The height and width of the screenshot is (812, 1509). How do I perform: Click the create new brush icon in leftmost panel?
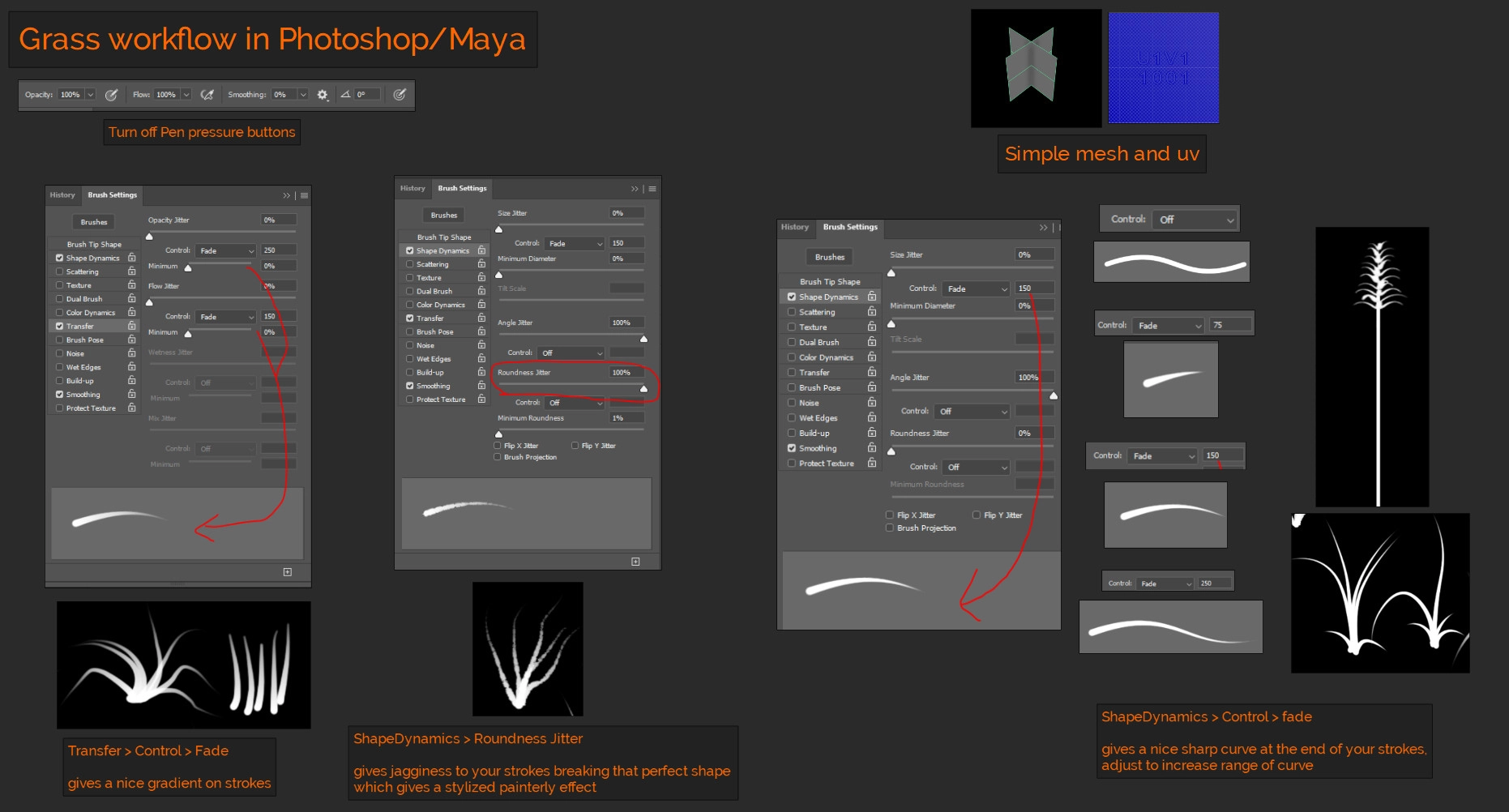point(287,572)
